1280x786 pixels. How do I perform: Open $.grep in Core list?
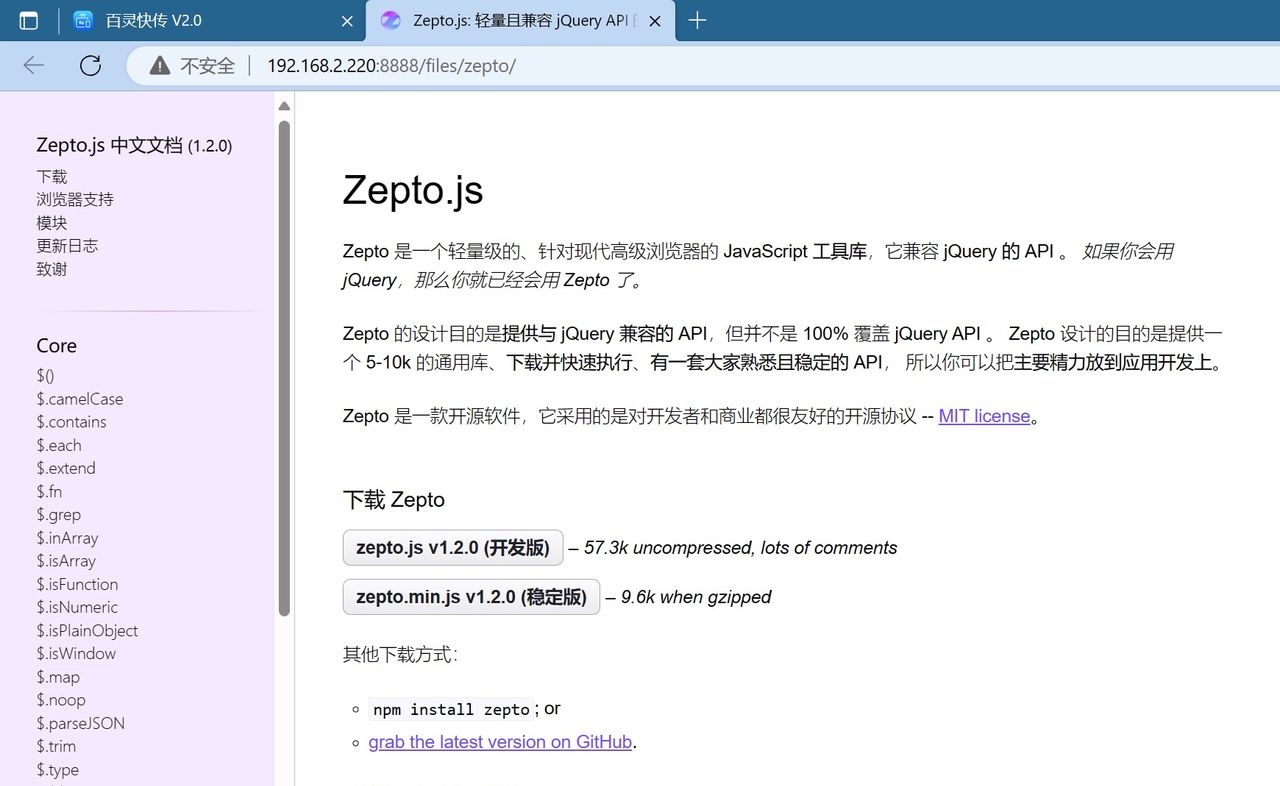[59, 514]
